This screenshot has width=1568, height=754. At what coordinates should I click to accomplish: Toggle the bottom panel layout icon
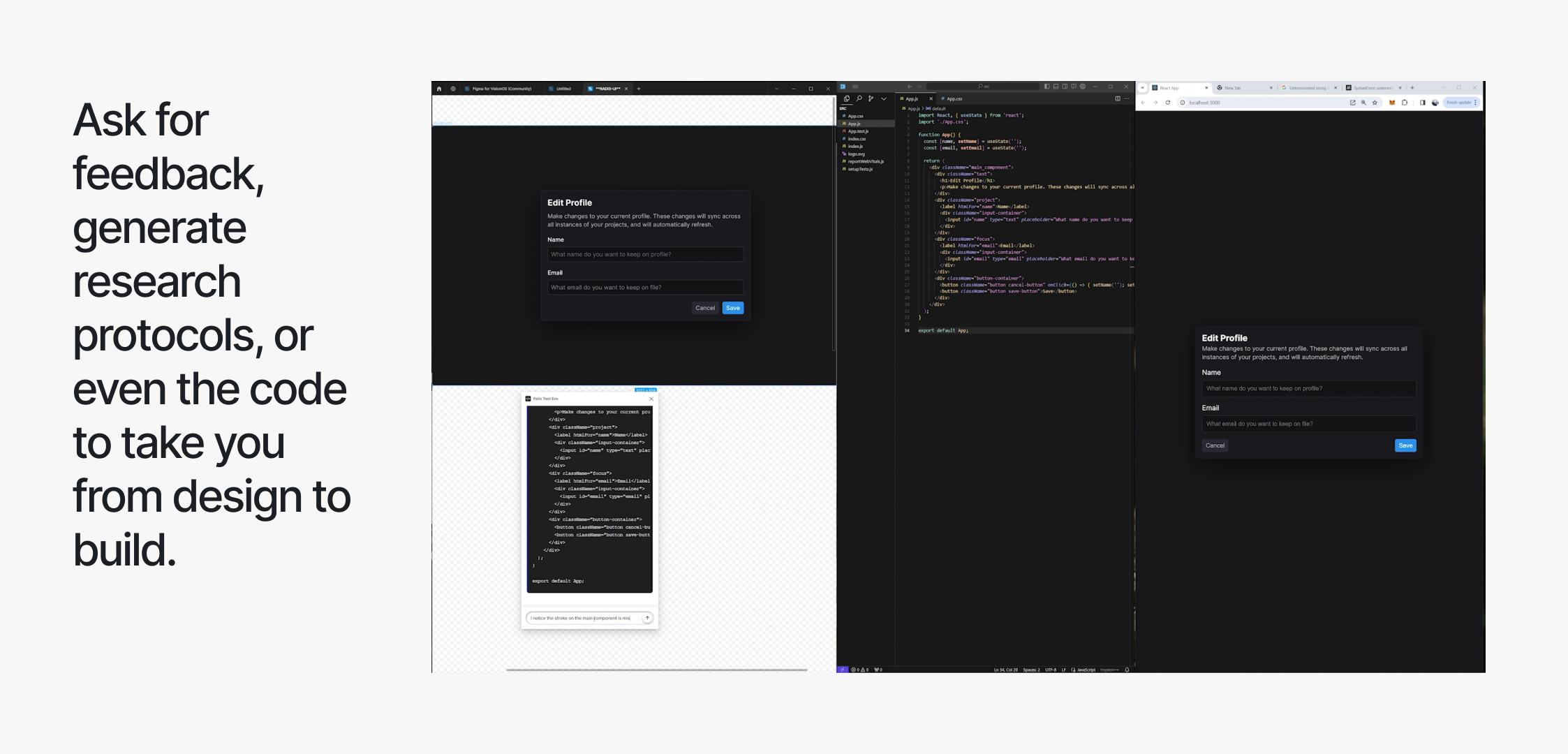[1056, 87]
